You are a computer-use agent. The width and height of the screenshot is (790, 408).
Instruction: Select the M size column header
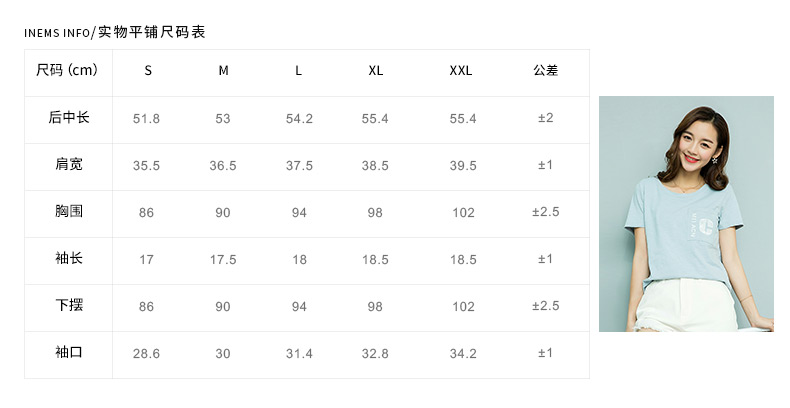223,71
